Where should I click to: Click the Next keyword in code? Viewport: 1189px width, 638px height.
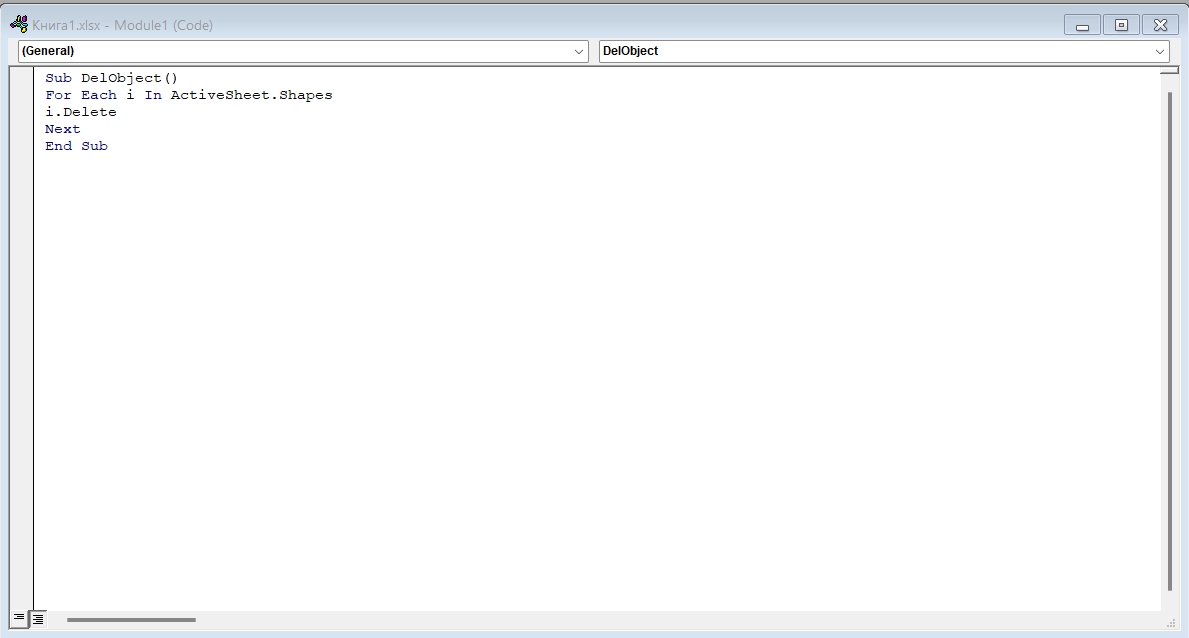pos(63,129)
